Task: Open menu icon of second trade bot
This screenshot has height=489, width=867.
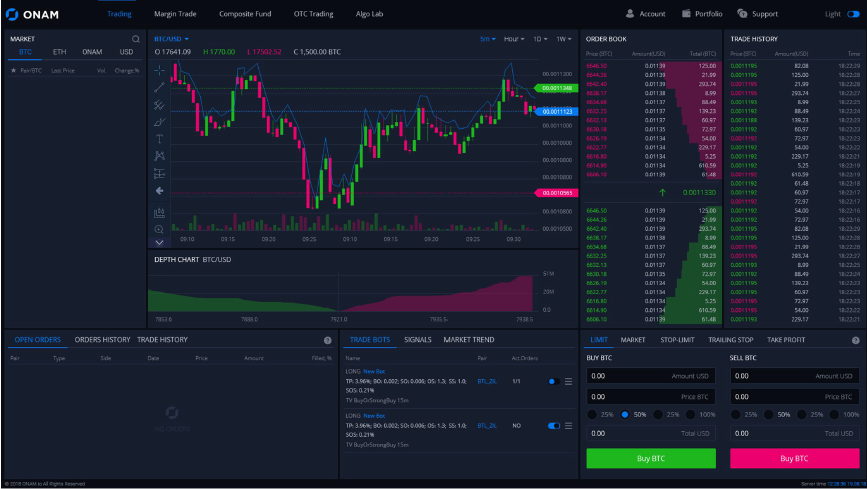Action: (568, 426)
